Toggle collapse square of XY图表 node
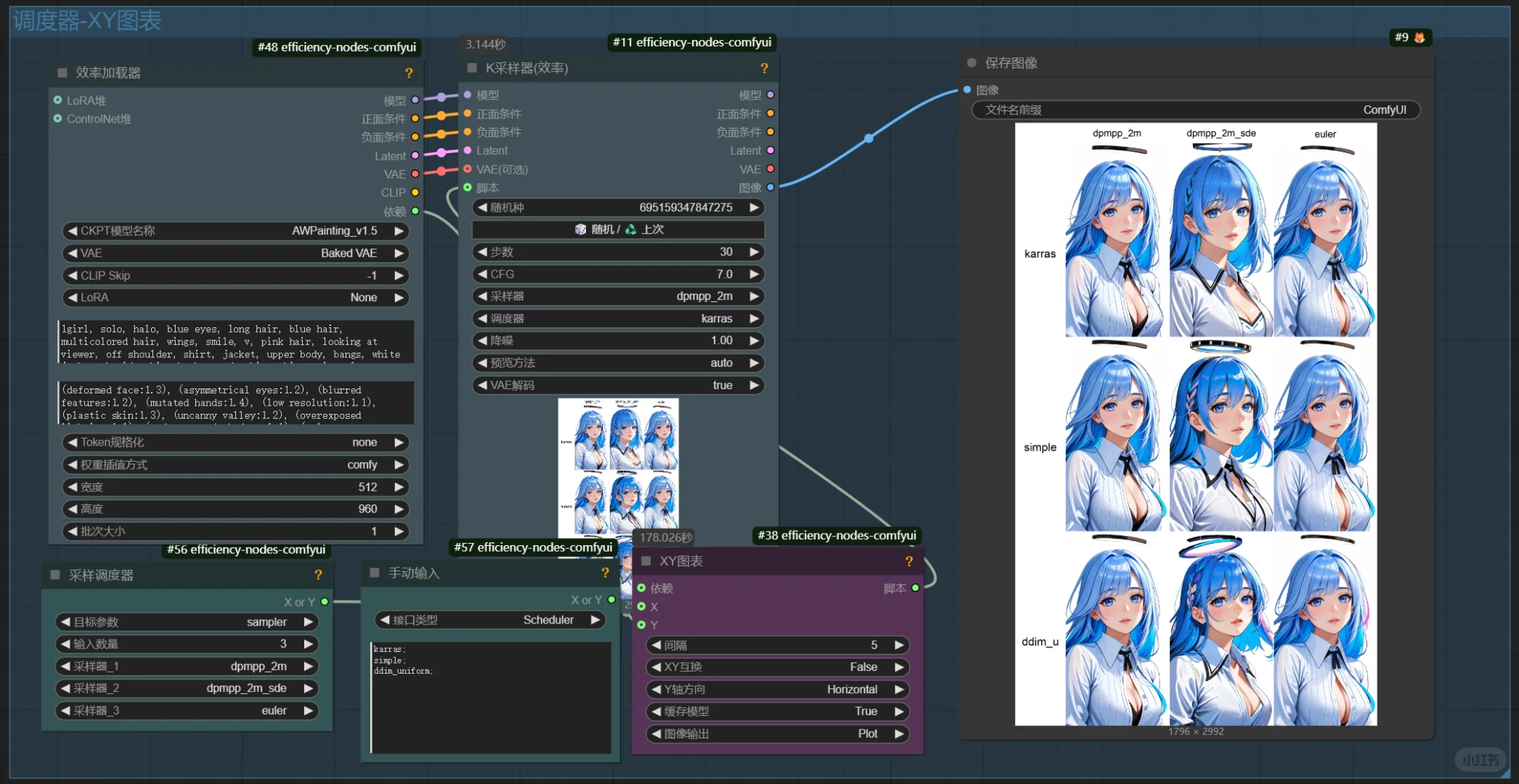The height and width of the screenshot is (784, 1519). pyautogui.click(x=646, y=560)
